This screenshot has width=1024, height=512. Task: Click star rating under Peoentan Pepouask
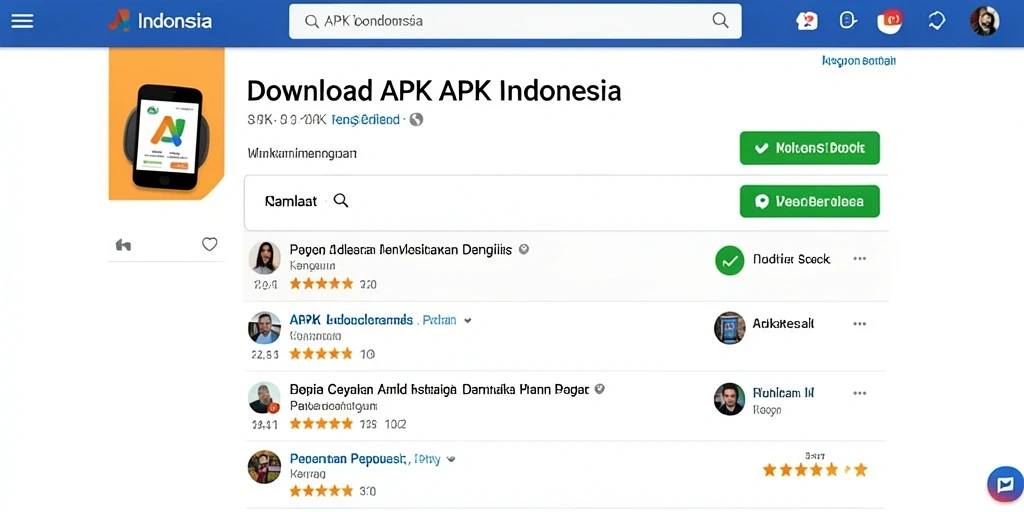tap(321, 490)
